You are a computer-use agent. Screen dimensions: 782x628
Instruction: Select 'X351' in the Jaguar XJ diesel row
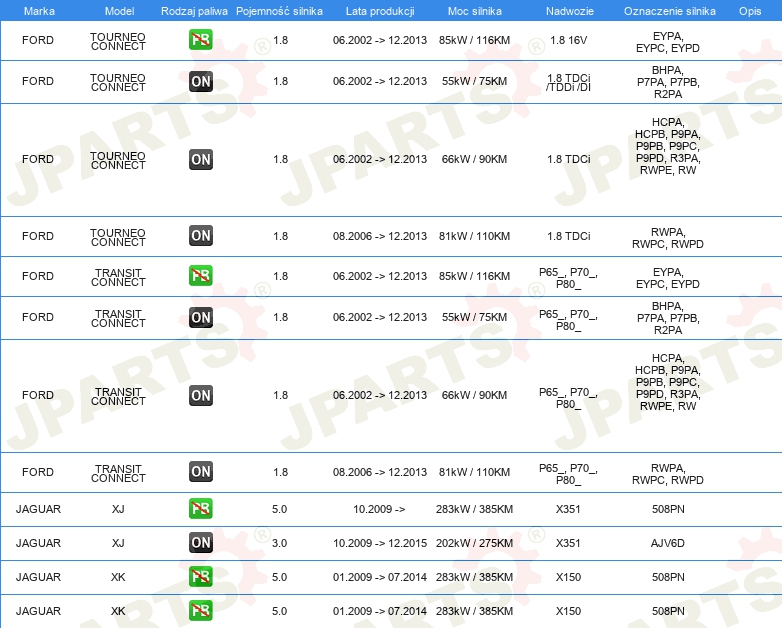(568, 543)
